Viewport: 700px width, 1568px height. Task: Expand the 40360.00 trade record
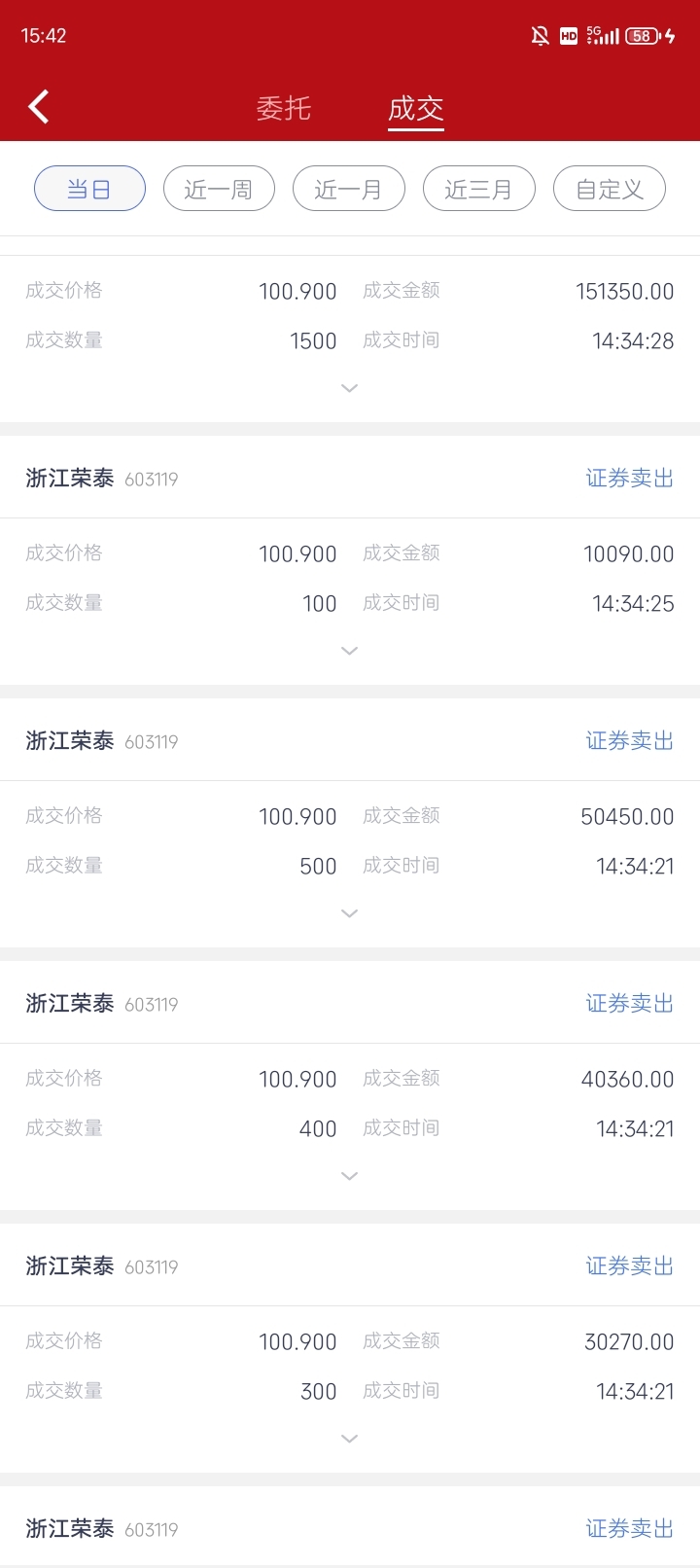point(350,1176)
